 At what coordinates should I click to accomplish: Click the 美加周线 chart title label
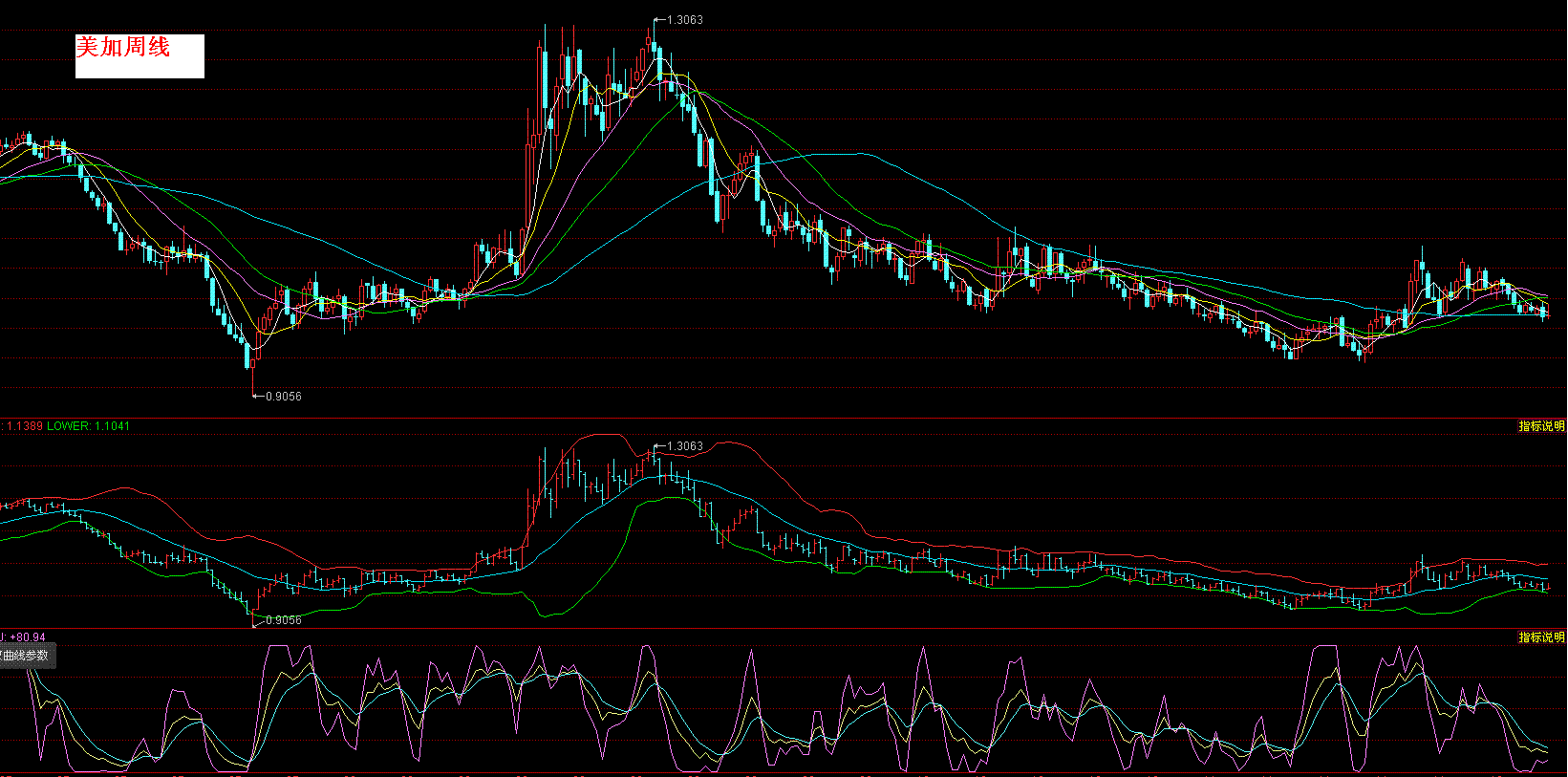(123, 48)
